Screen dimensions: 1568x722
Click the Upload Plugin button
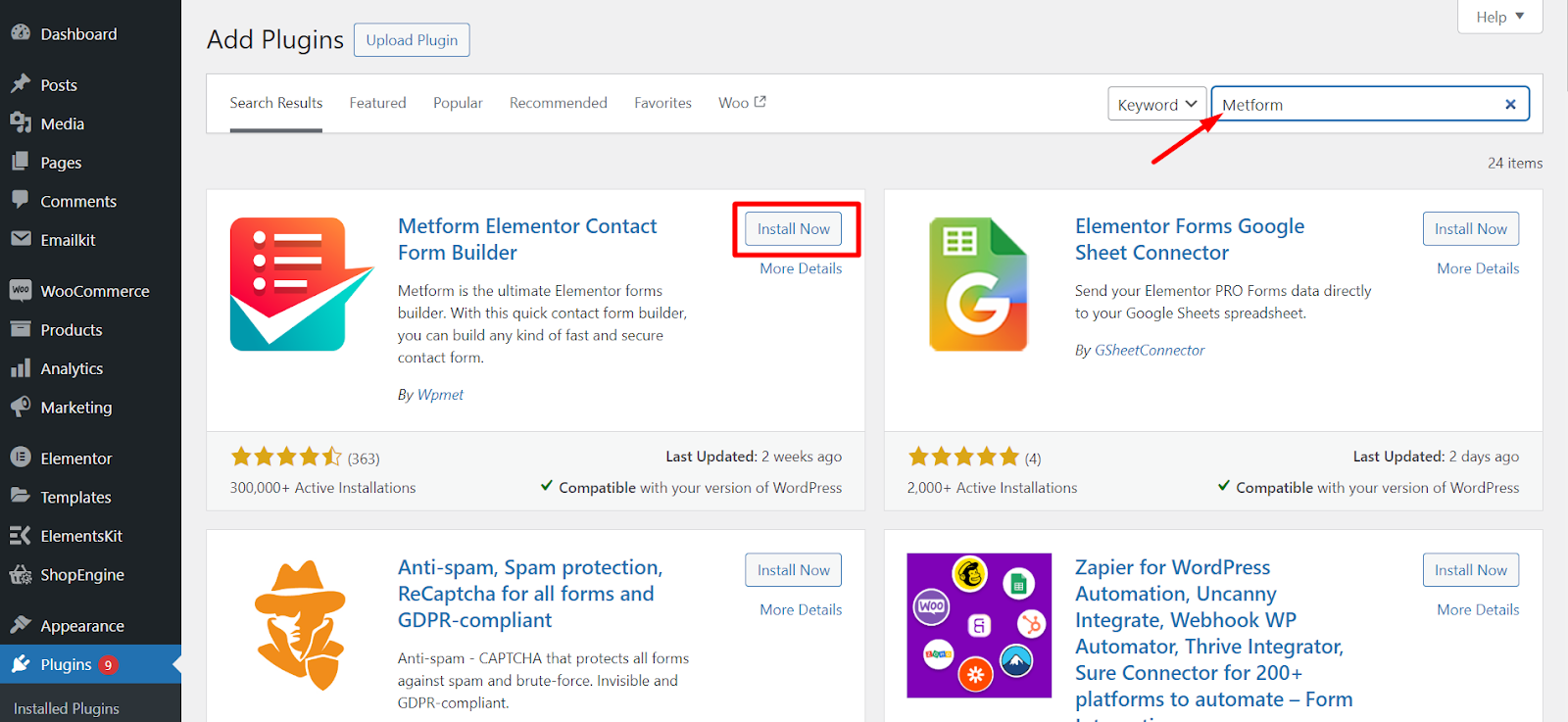click(412, 40)
